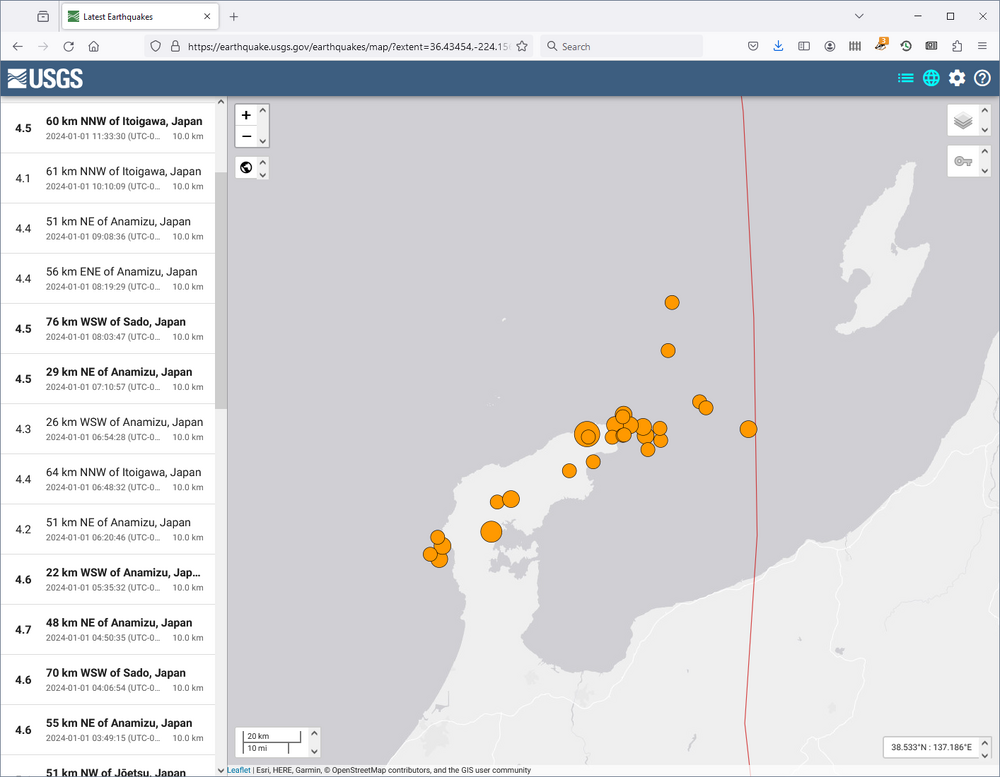Open the help question mark icon
The height and width of the screenshot is (777, 1000).
(x=982, y=78)
